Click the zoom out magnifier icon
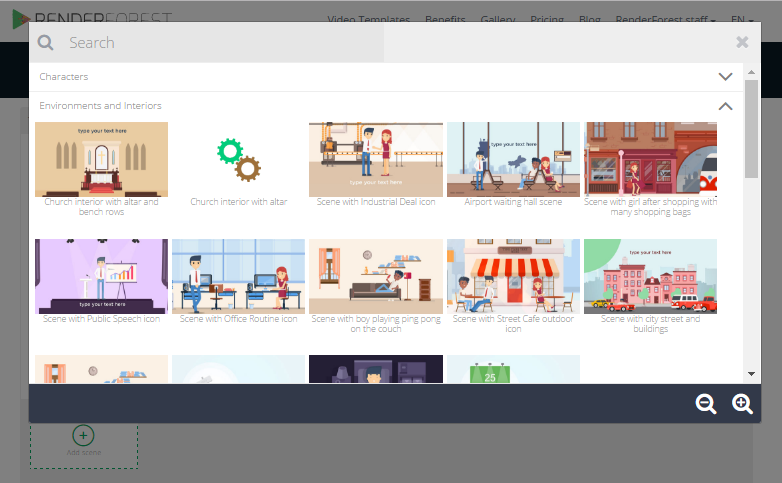The image size is (782, 483). (x=706, y=404)
